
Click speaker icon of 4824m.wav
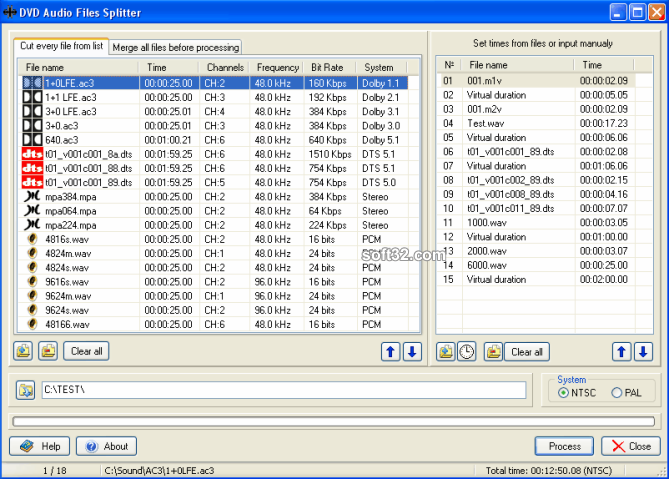coord(32,253)
